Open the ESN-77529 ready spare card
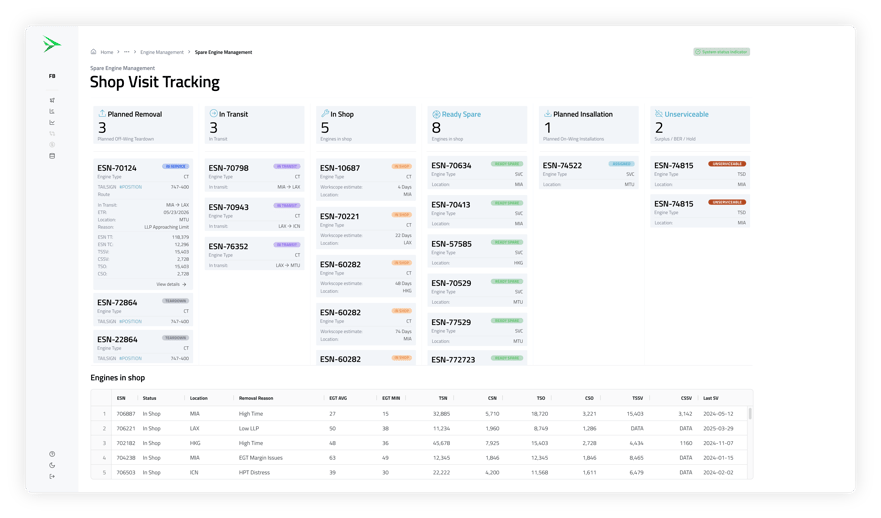881x518 pixels. tap(477, 330)
